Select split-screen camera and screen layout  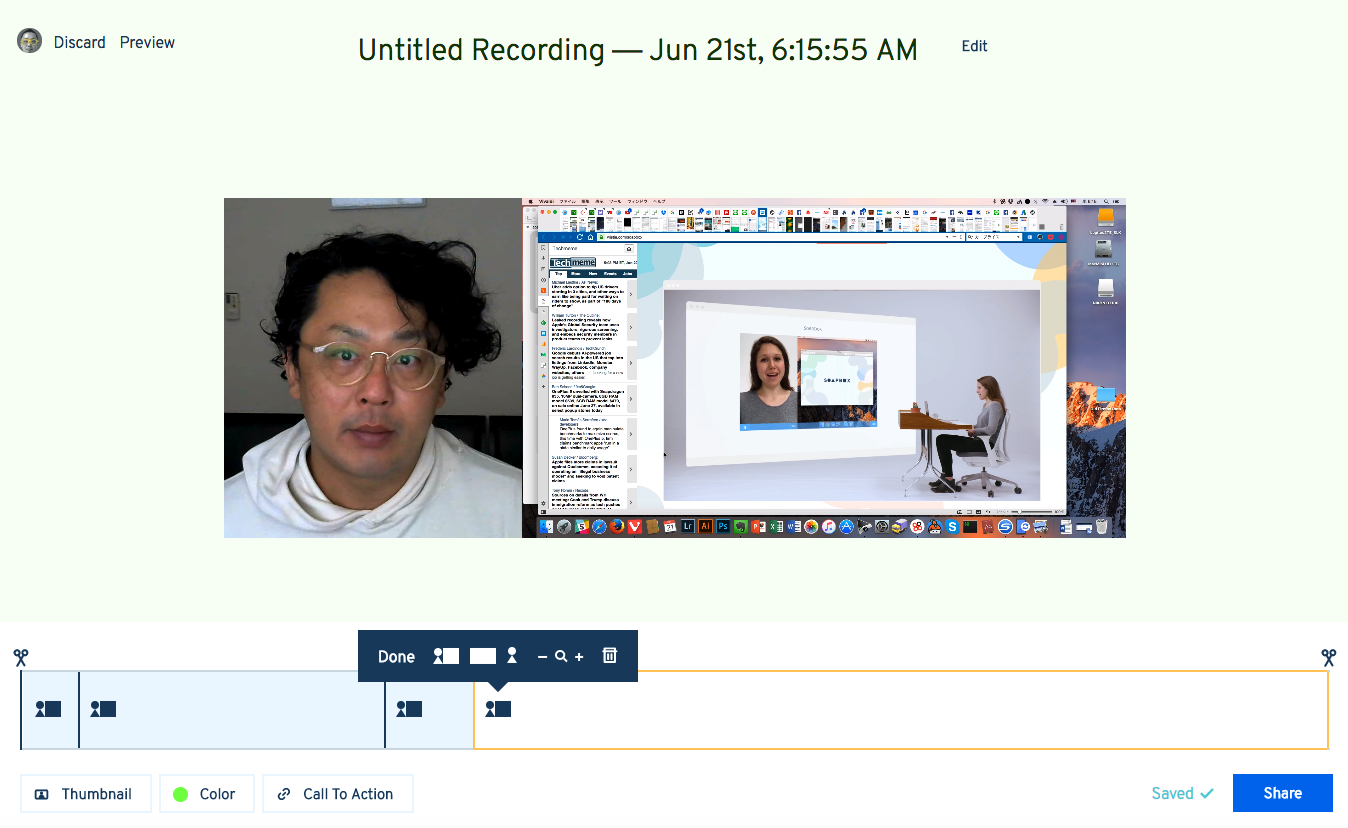(x=446, y=656)
